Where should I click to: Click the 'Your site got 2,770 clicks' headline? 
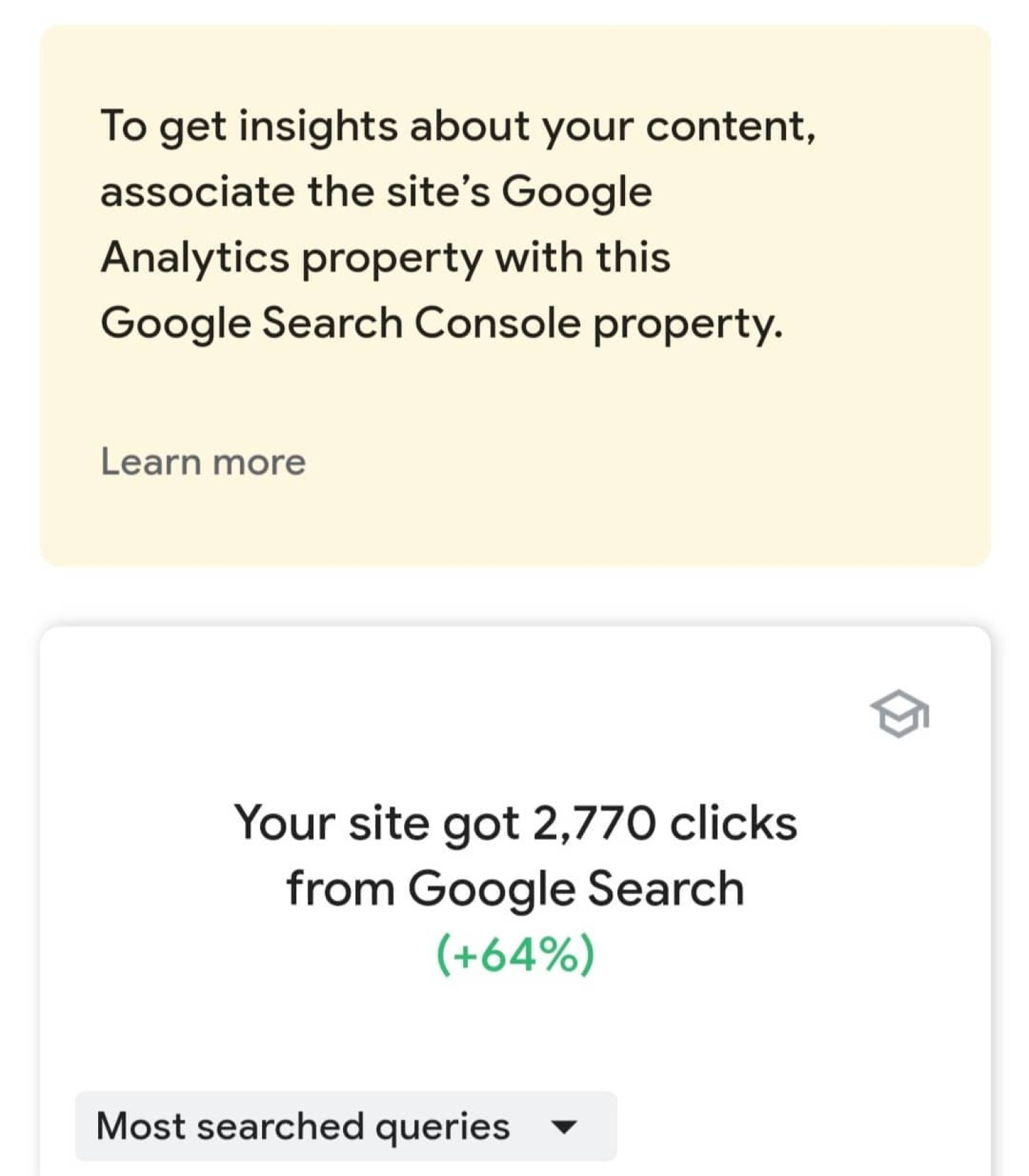click(515, 822)
